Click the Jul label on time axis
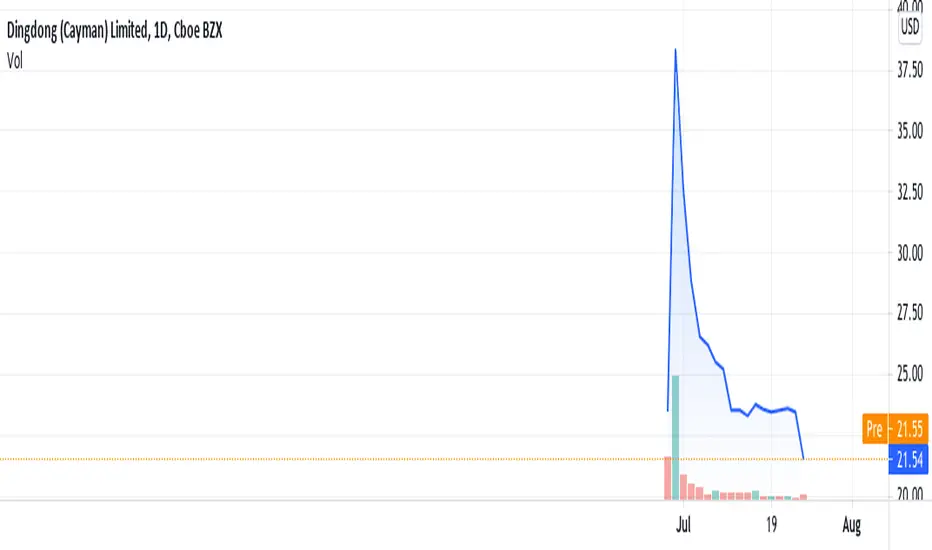This screenshot has width=932, height=550. [x=684, y=524]
